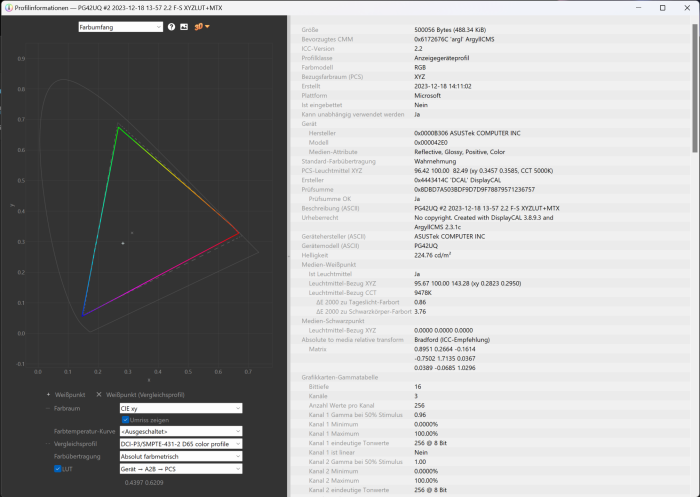Click the Urheberrecht No copyright text
The width and height of the screenshot is (700, 497).
pos(483,222)
